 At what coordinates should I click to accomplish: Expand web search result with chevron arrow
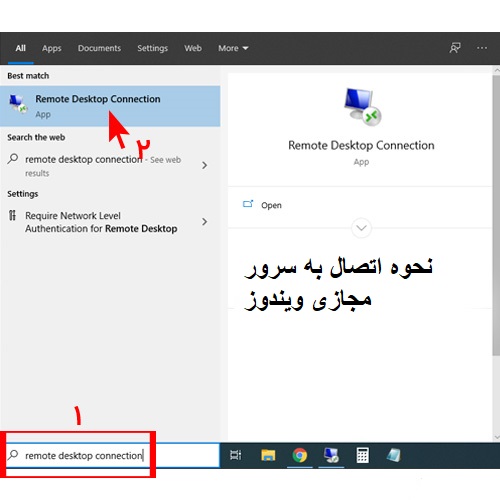[205, 165]
